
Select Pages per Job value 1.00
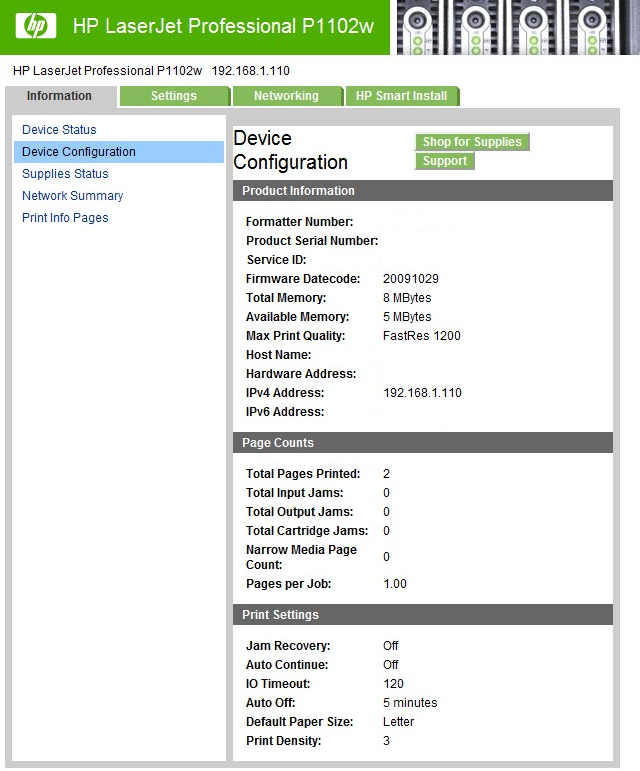(x=395, y=584)
